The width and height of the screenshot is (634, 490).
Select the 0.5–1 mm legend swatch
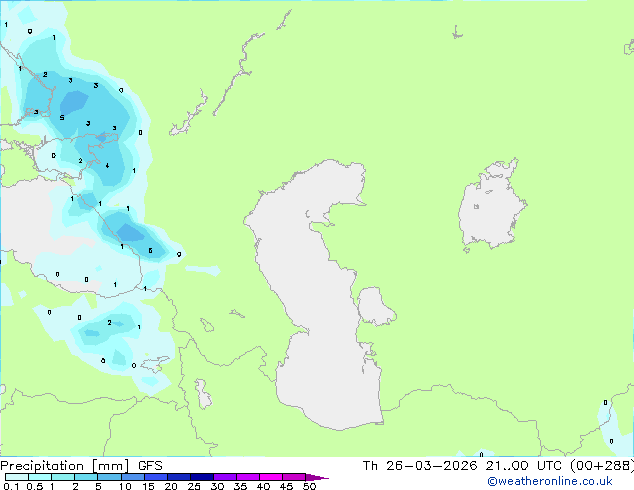(x=40, y=477)
